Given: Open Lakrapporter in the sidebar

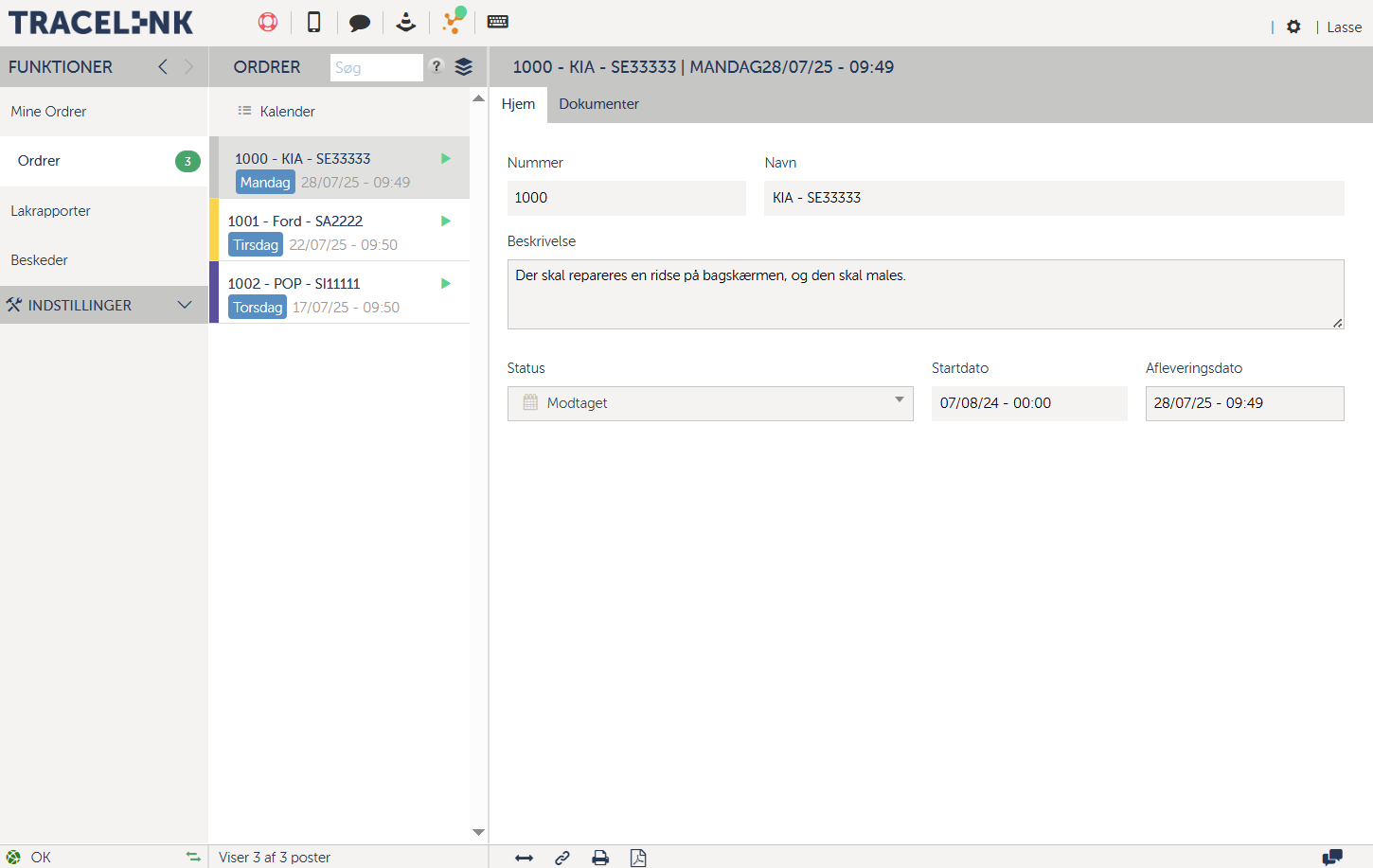Looking at the screenshot, I should (x=51, y=211).
